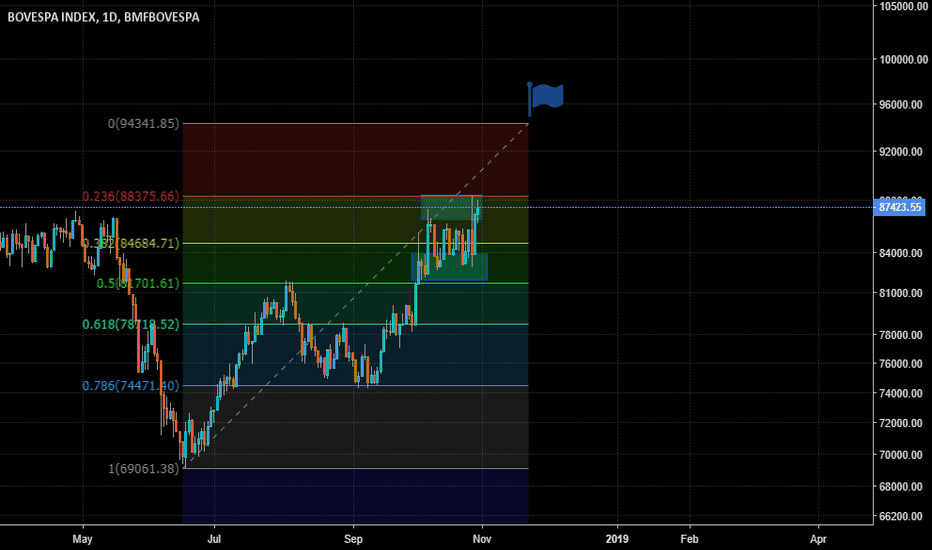Click the current price label 87423.55
The image size is (932, 550).
(900, 208)
